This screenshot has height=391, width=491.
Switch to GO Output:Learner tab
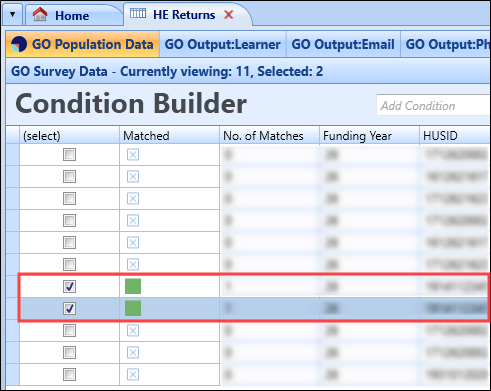tap(222, 44)
